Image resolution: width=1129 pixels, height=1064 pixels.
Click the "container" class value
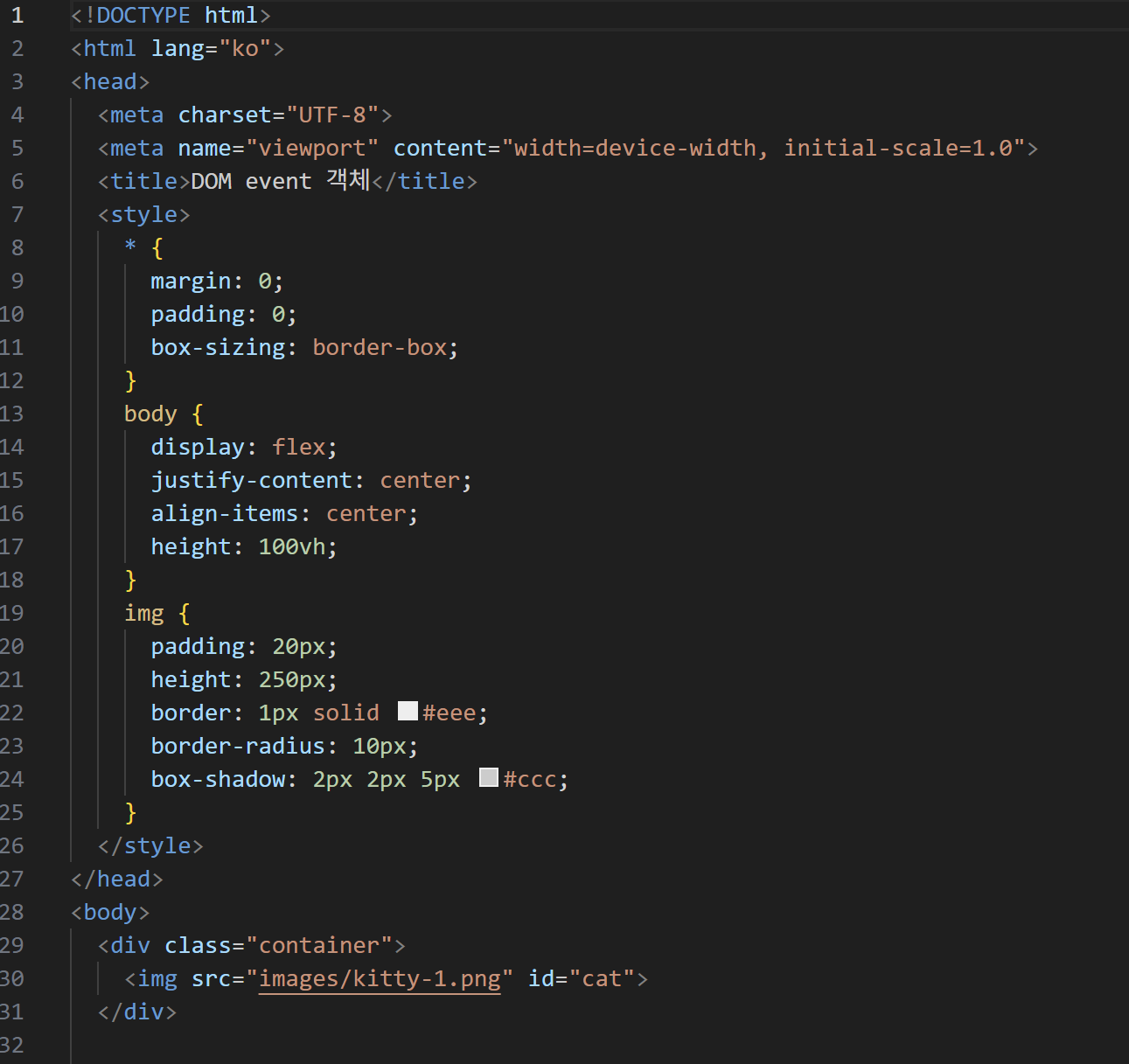pos(319,945)
